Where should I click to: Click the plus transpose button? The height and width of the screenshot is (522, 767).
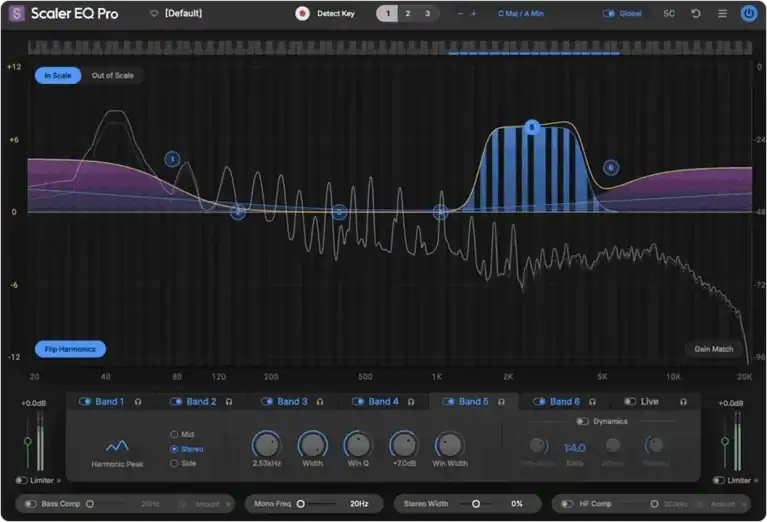(473, 14)
